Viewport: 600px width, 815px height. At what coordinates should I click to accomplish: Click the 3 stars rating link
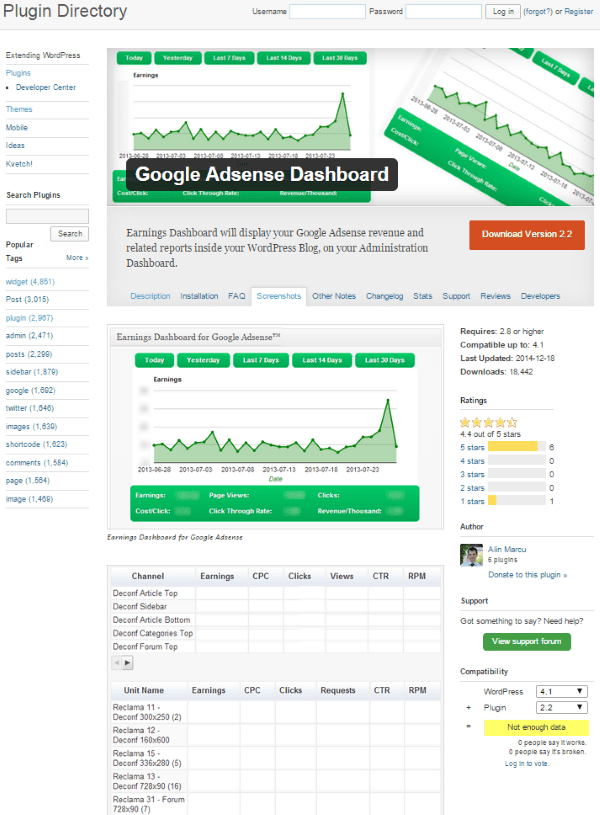(472, 475)
